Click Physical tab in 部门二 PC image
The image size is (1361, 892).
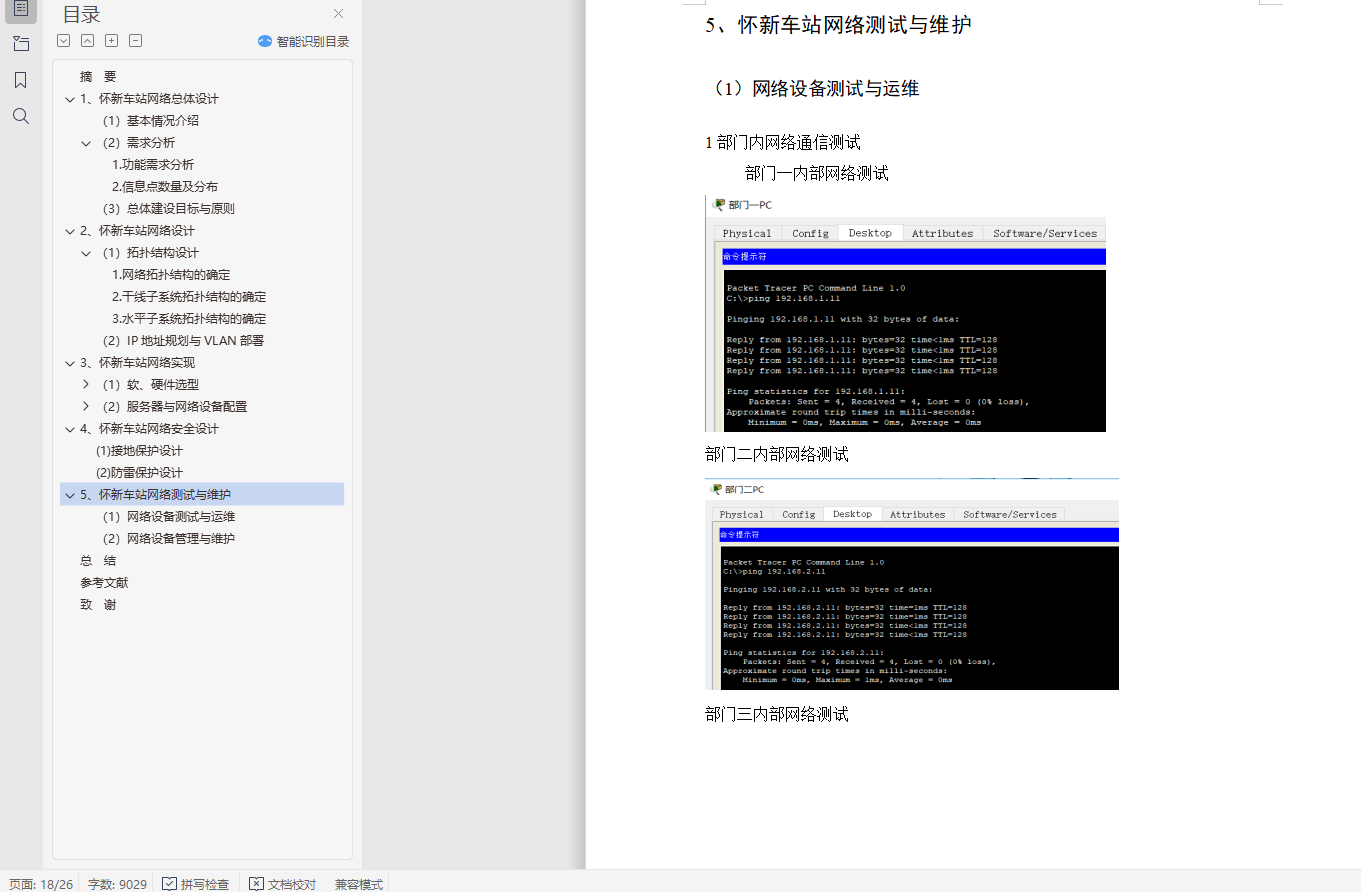[x=741, y=514]
